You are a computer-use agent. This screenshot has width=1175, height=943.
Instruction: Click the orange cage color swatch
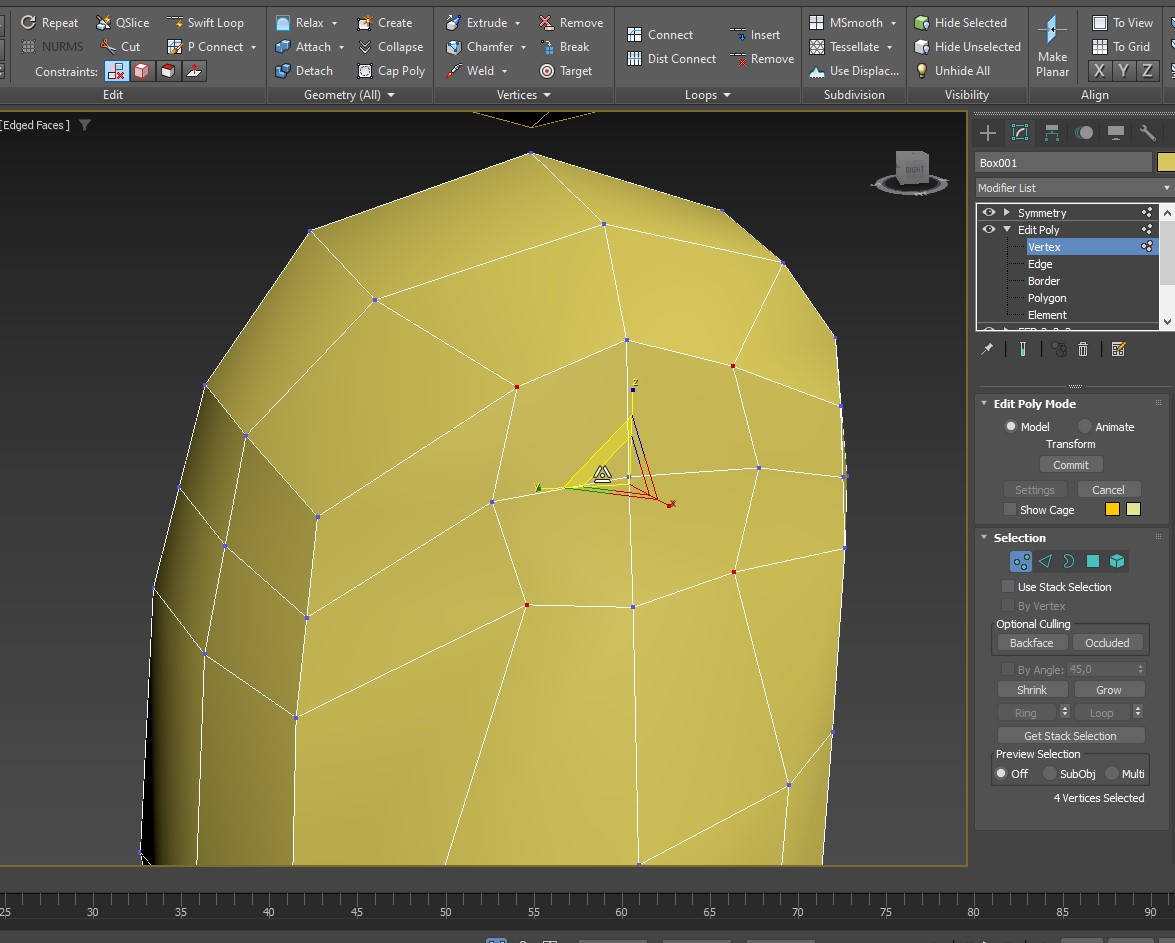[1112, 510]
